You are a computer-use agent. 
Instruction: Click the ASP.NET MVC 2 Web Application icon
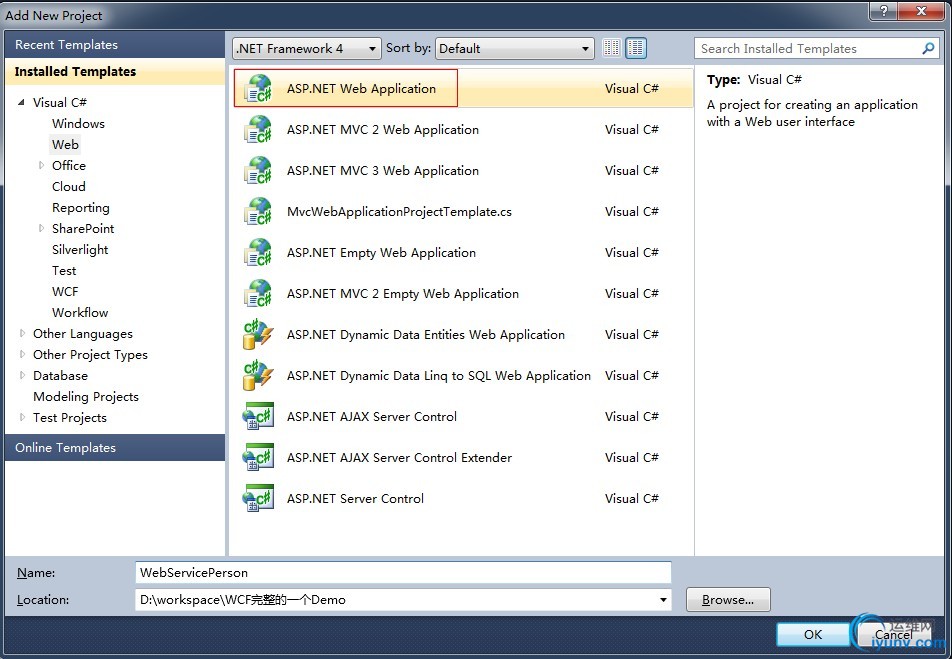click(258, 129)
